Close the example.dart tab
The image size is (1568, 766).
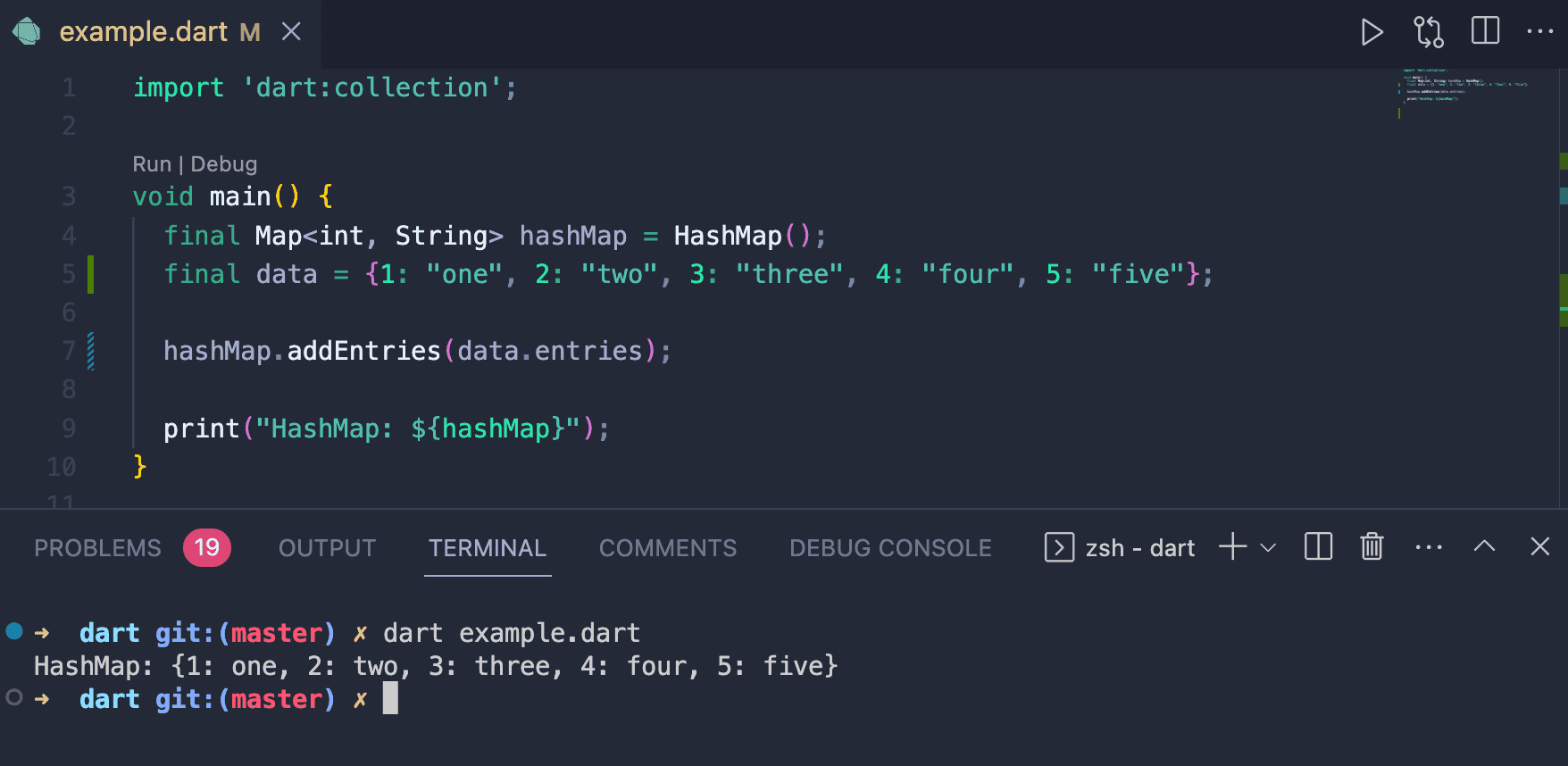point(291,32)
